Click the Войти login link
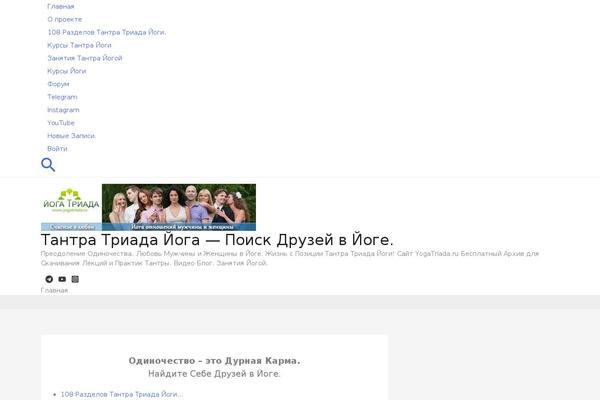The height and width of the screenshot is (400, 600). (57, 149)
